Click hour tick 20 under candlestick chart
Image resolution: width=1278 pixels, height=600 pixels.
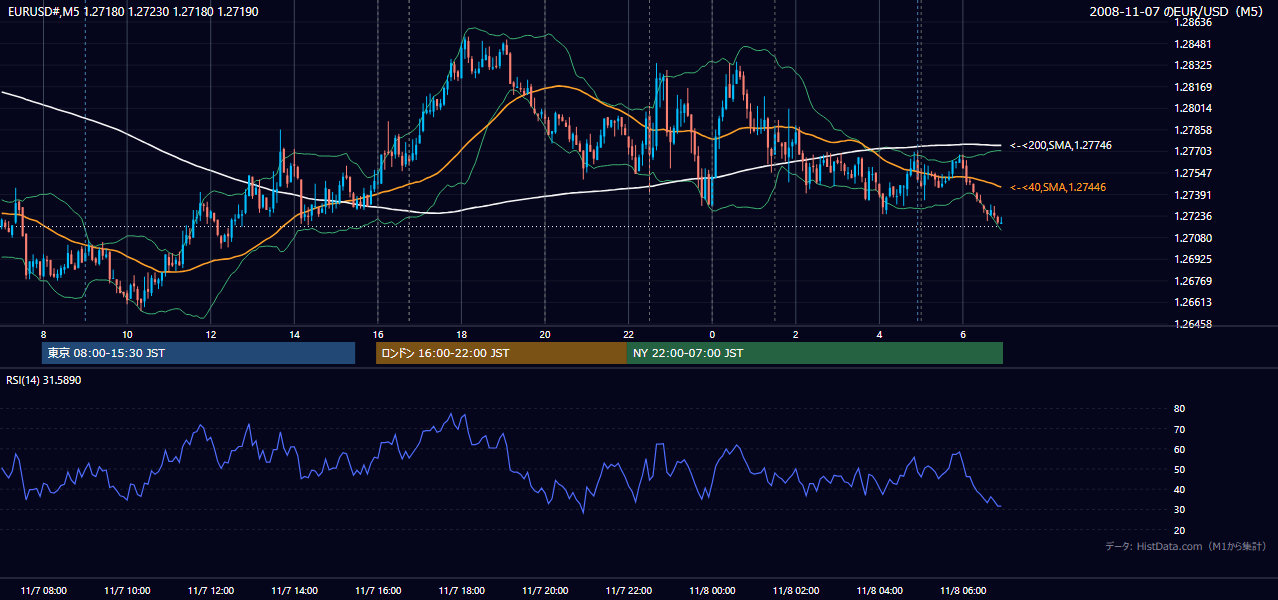click(545, 334)
